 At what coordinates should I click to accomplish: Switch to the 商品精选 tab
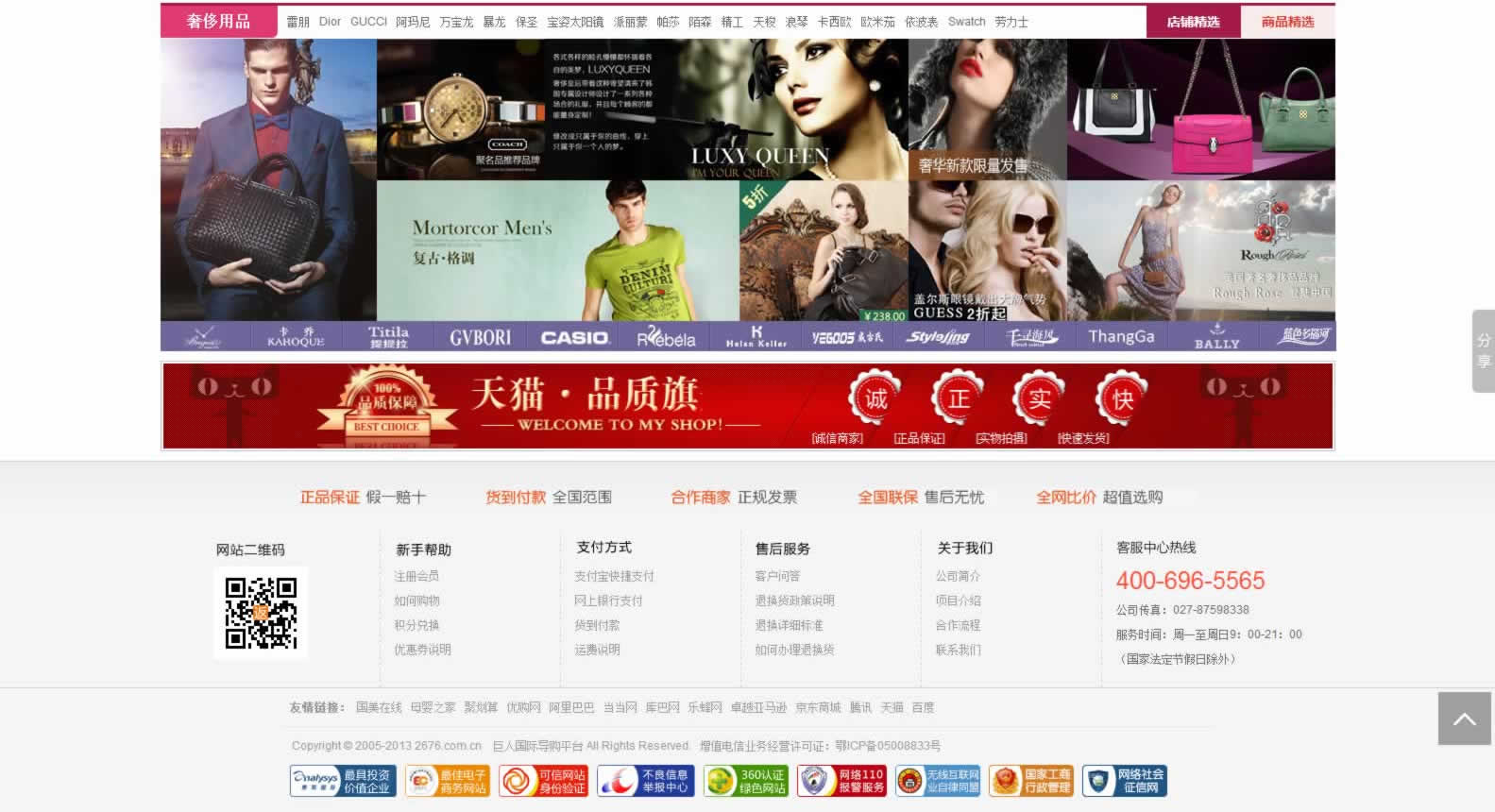coord(1287,22)
